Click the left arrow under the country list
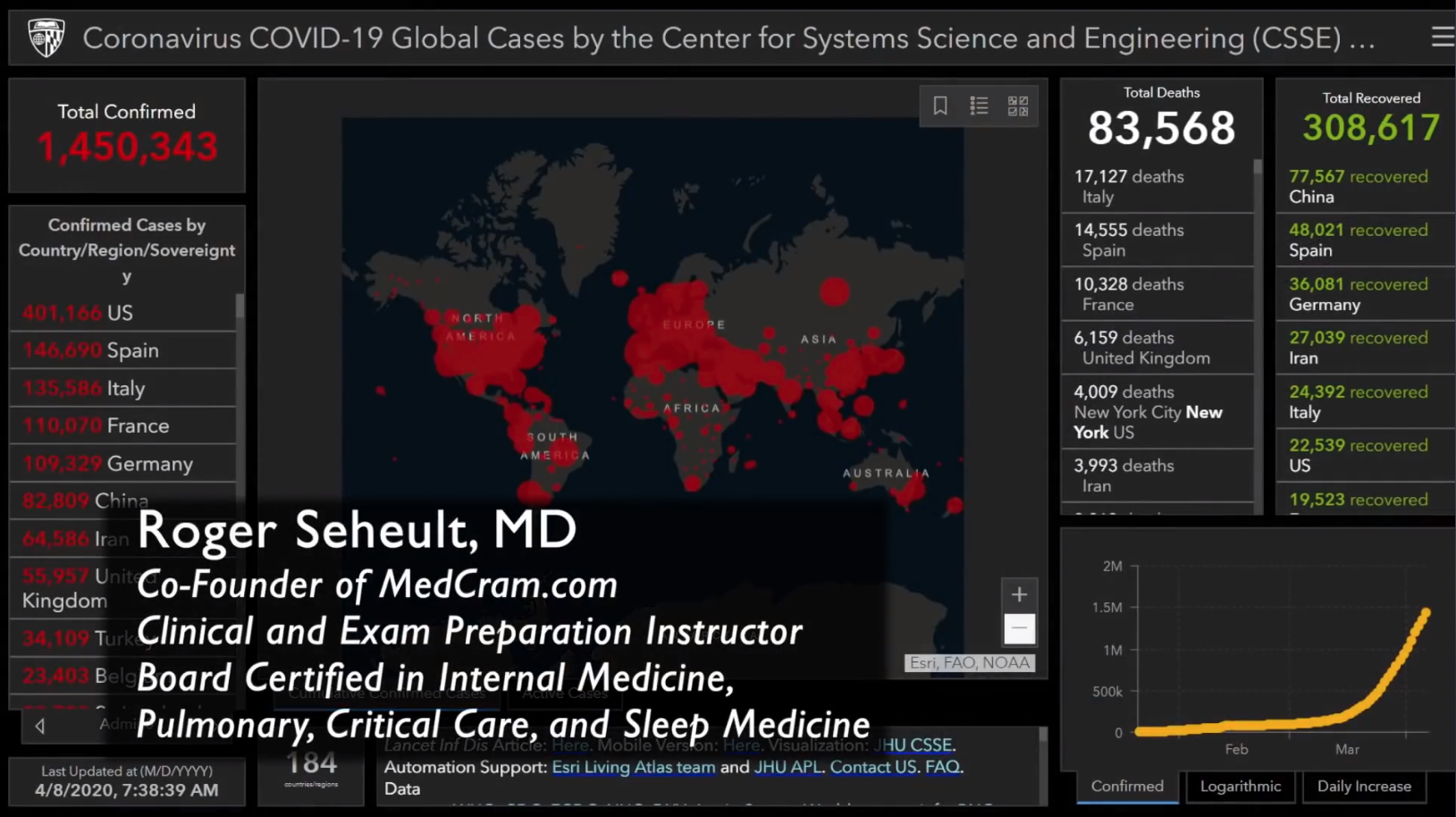 40,726
